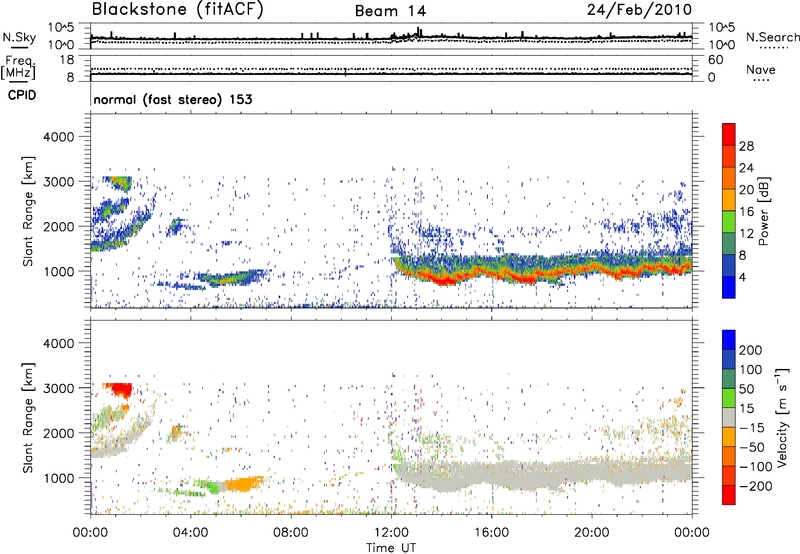This screenshot has width=800, height=554.
Task: Select the 'Freq. [MHz]' axis label
Action: coord(18,68)
